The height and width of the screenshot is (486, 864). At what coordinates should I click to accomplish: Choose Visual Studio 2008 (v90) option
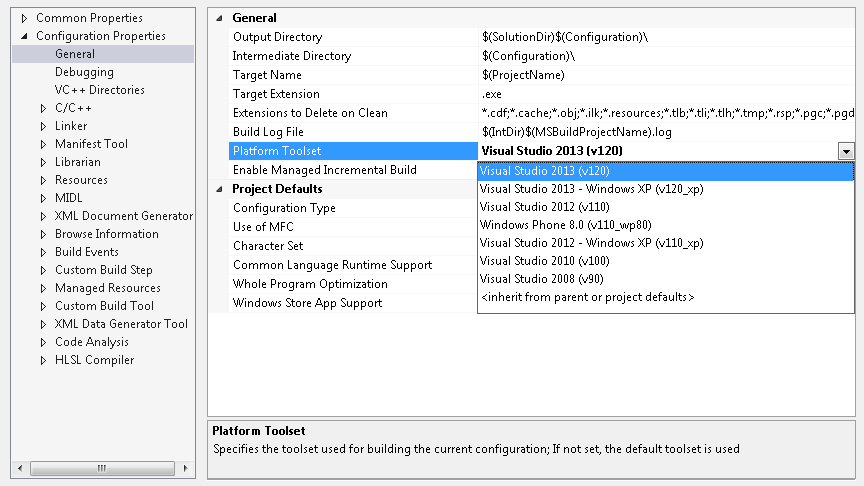point(541,279)
